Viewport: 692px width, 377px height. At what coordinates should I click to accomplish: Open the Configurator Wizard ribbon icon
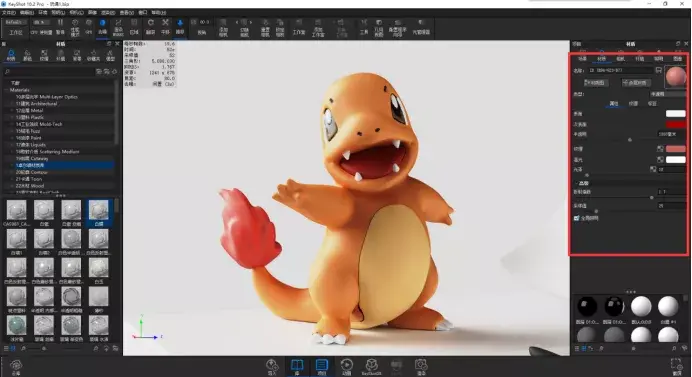pyautogui.click(x=397, y=27)
